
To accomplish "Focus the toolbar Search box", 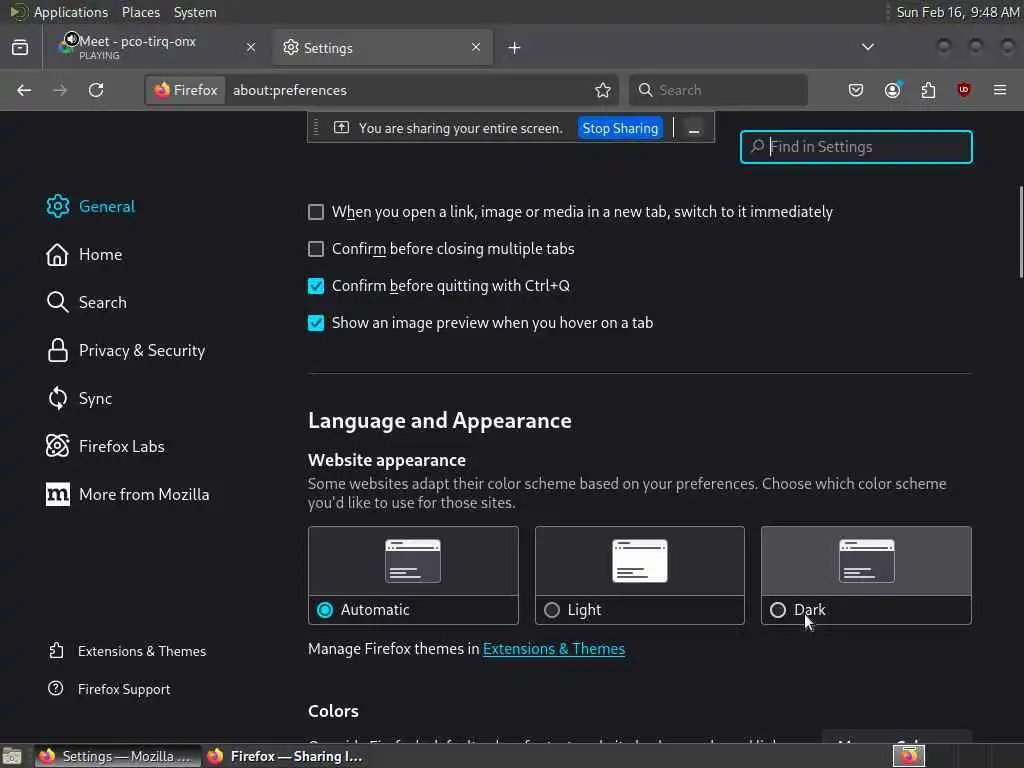I will (718, 90).
